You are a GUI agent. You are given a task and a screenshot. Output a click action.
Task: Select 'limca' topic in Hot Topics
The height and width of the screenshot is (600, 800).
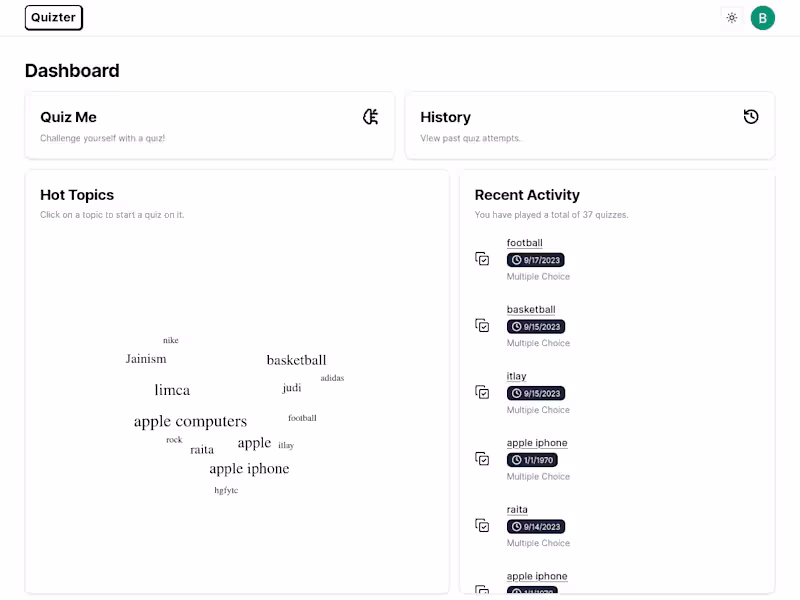(x=172, y=390)
